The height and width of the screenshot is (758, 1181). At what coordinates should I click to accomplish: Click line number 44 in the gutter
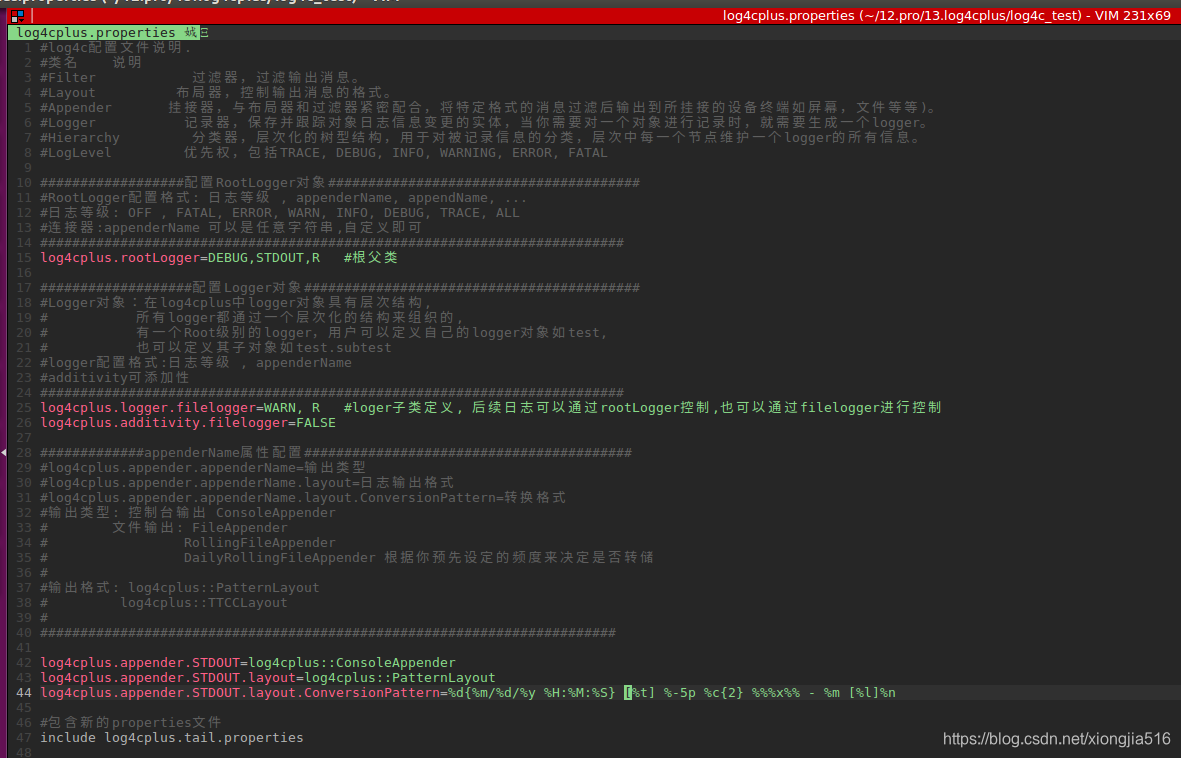(x=22, y=692)
